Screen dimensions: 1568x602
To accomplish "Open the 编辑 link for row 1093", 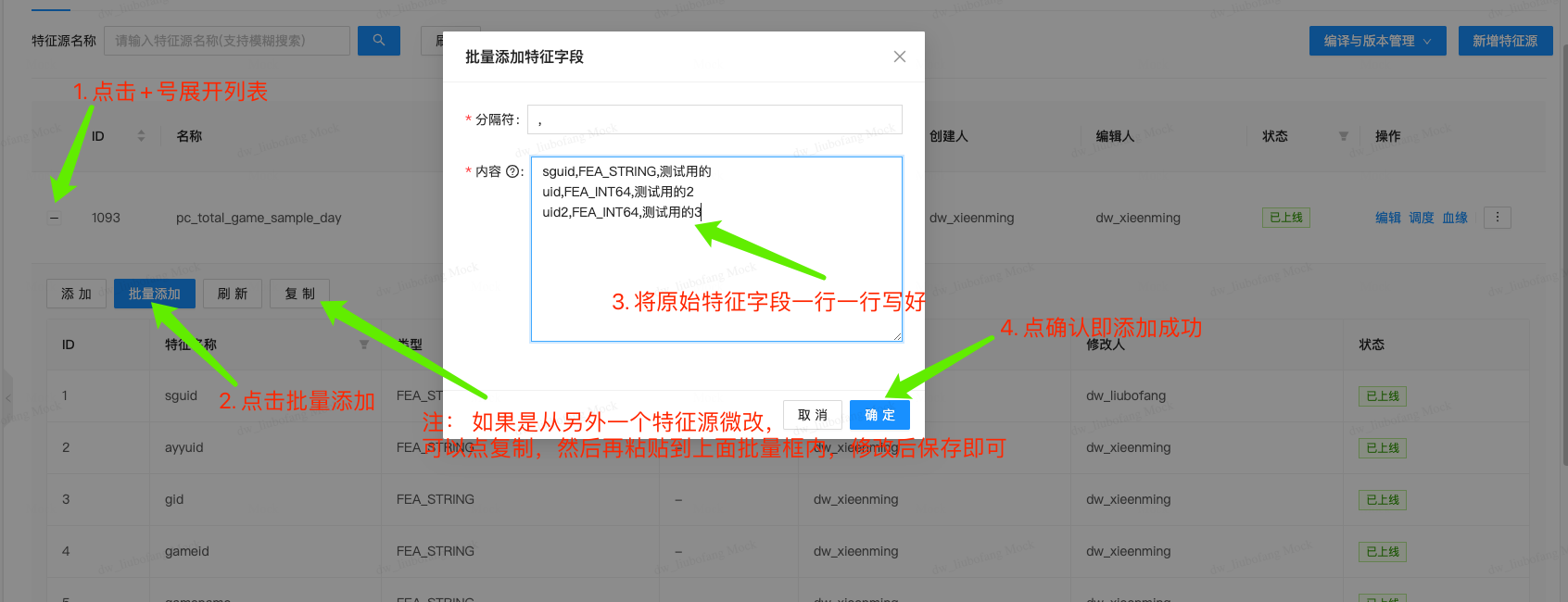I will [x=1387, y=218].
